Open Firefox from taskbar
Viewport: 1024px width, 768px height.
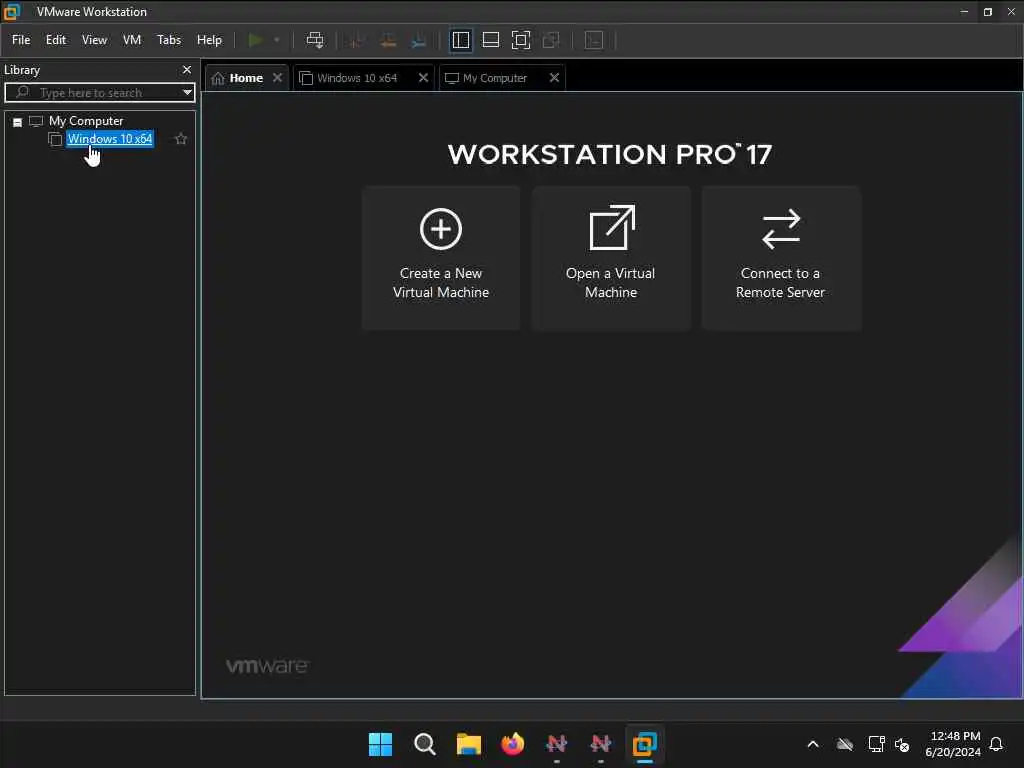coord(513,744)
